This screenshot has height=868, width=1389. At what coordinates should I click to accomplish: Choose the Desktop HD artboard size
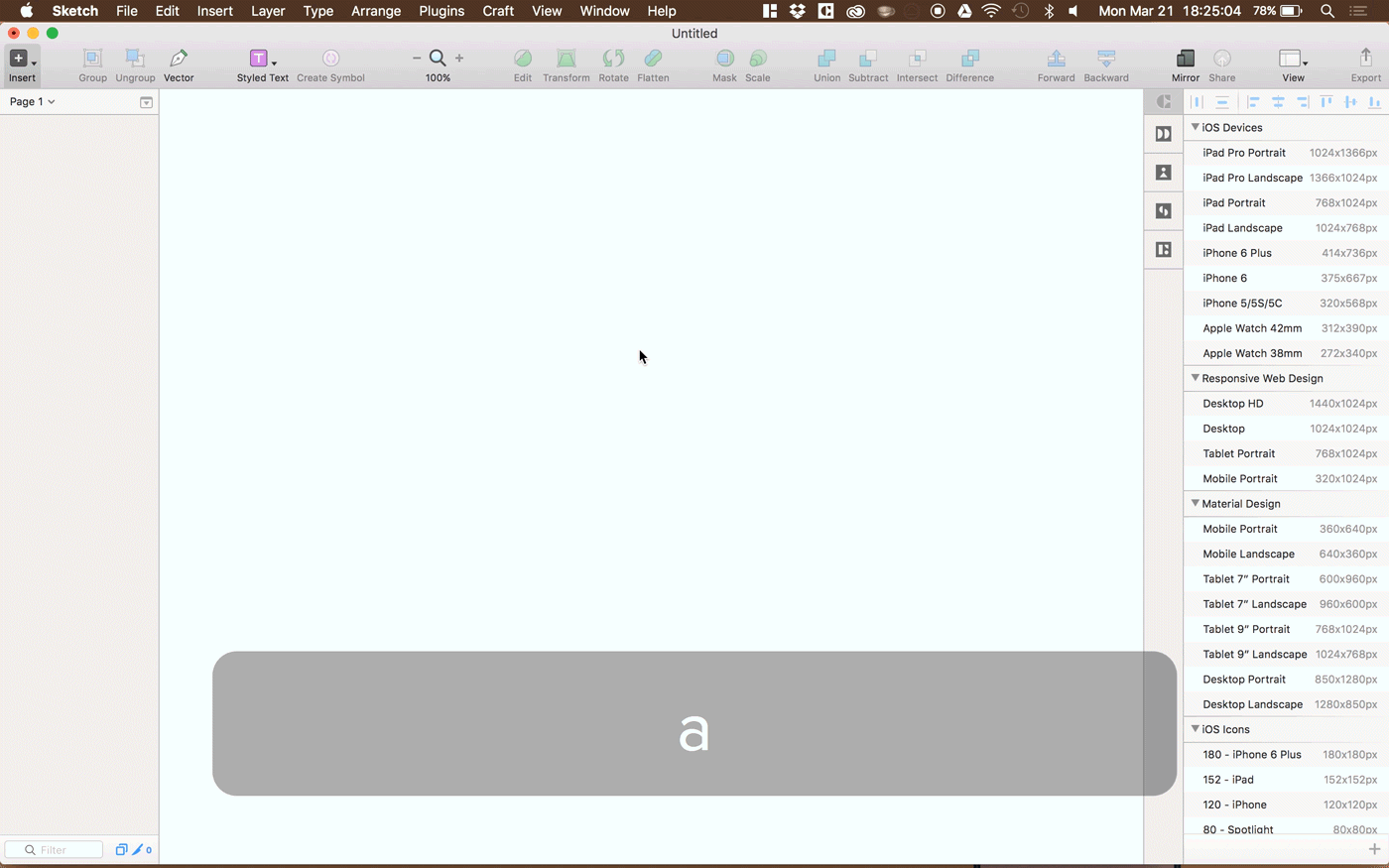pos(1280,403)
